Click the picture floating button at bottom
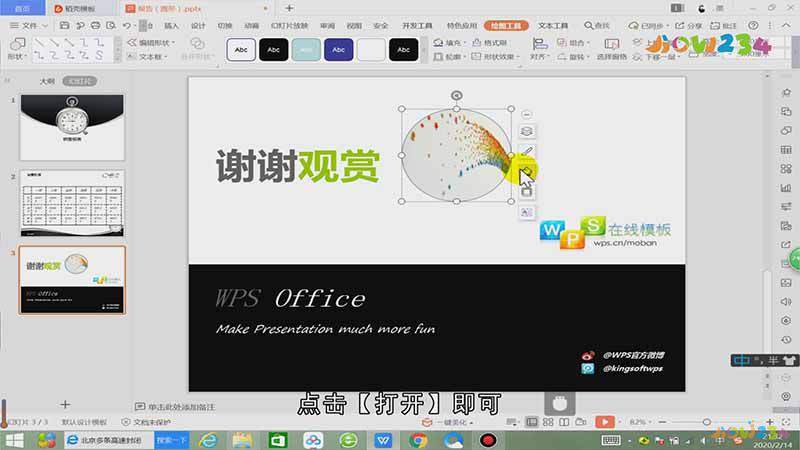 tap(527, 212)
